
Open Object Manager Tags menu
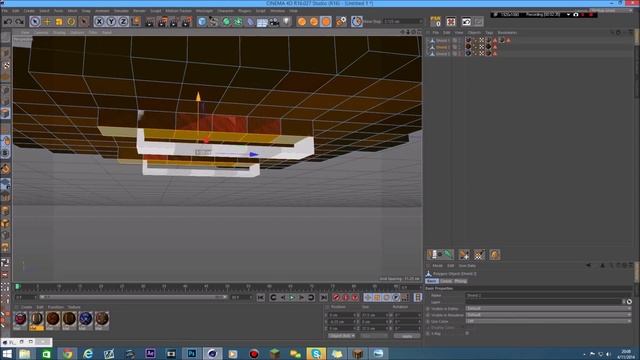tap(489, 33)
